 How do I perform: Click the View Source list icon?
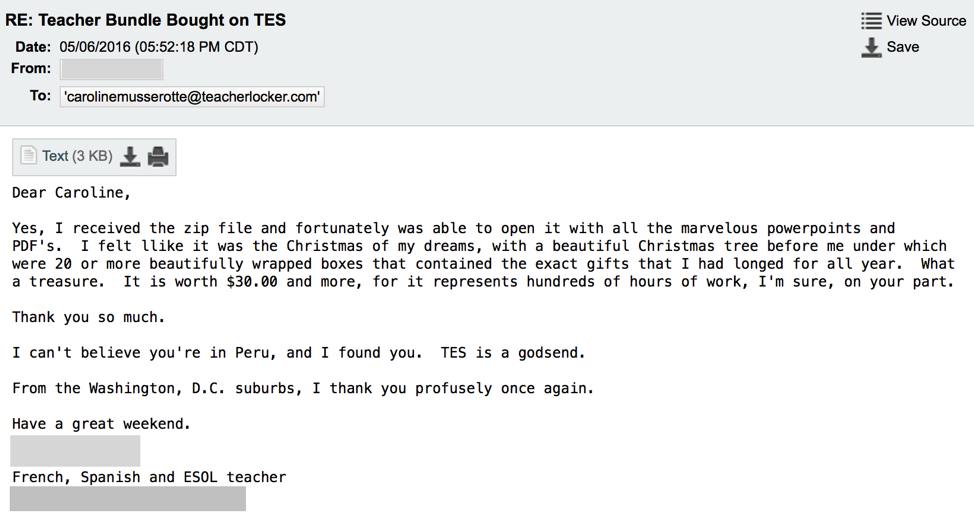pos(871,20)
